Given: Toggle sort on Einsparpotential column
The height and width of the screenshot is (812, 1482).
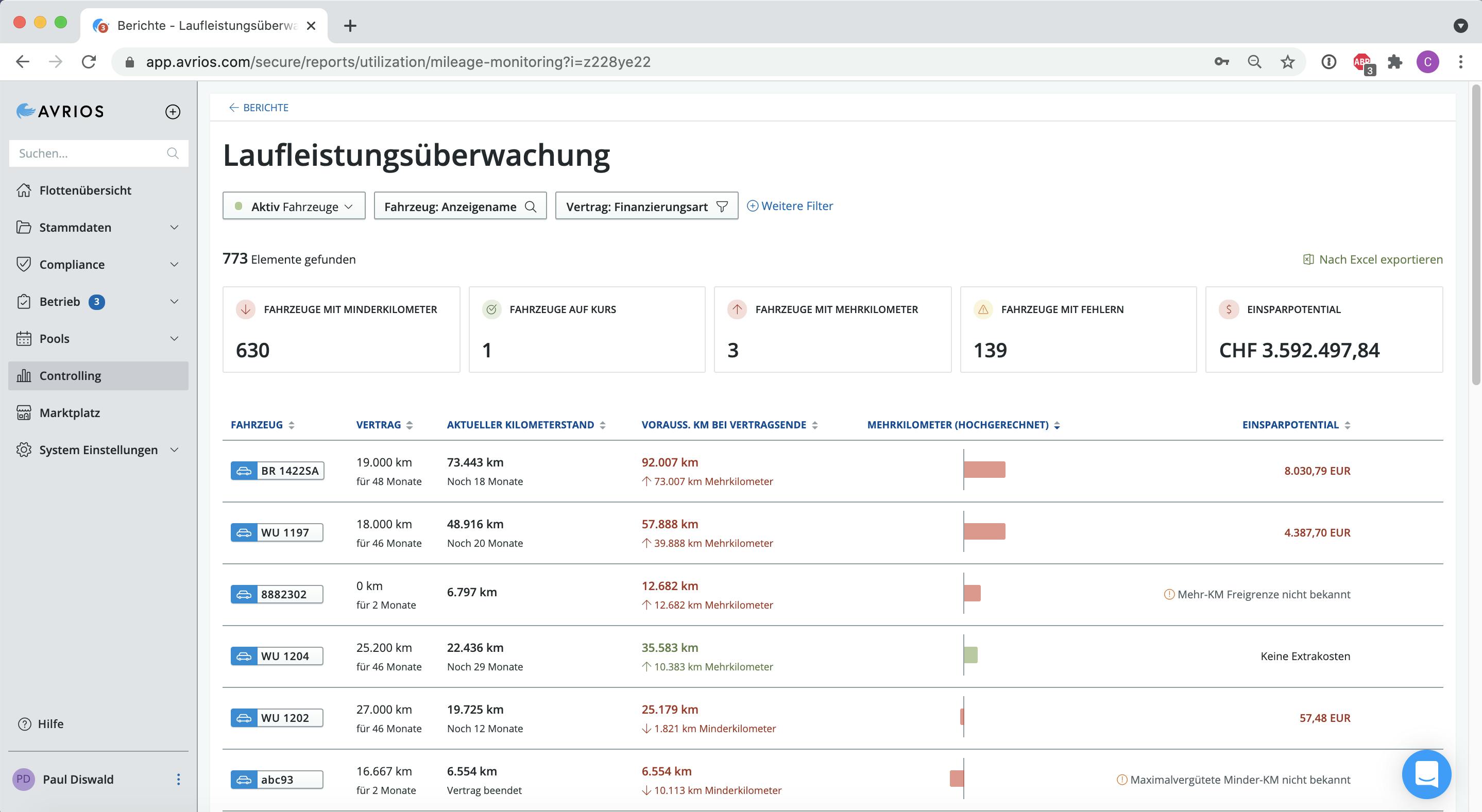Looking at the screenshot, I should (1347, 425).
